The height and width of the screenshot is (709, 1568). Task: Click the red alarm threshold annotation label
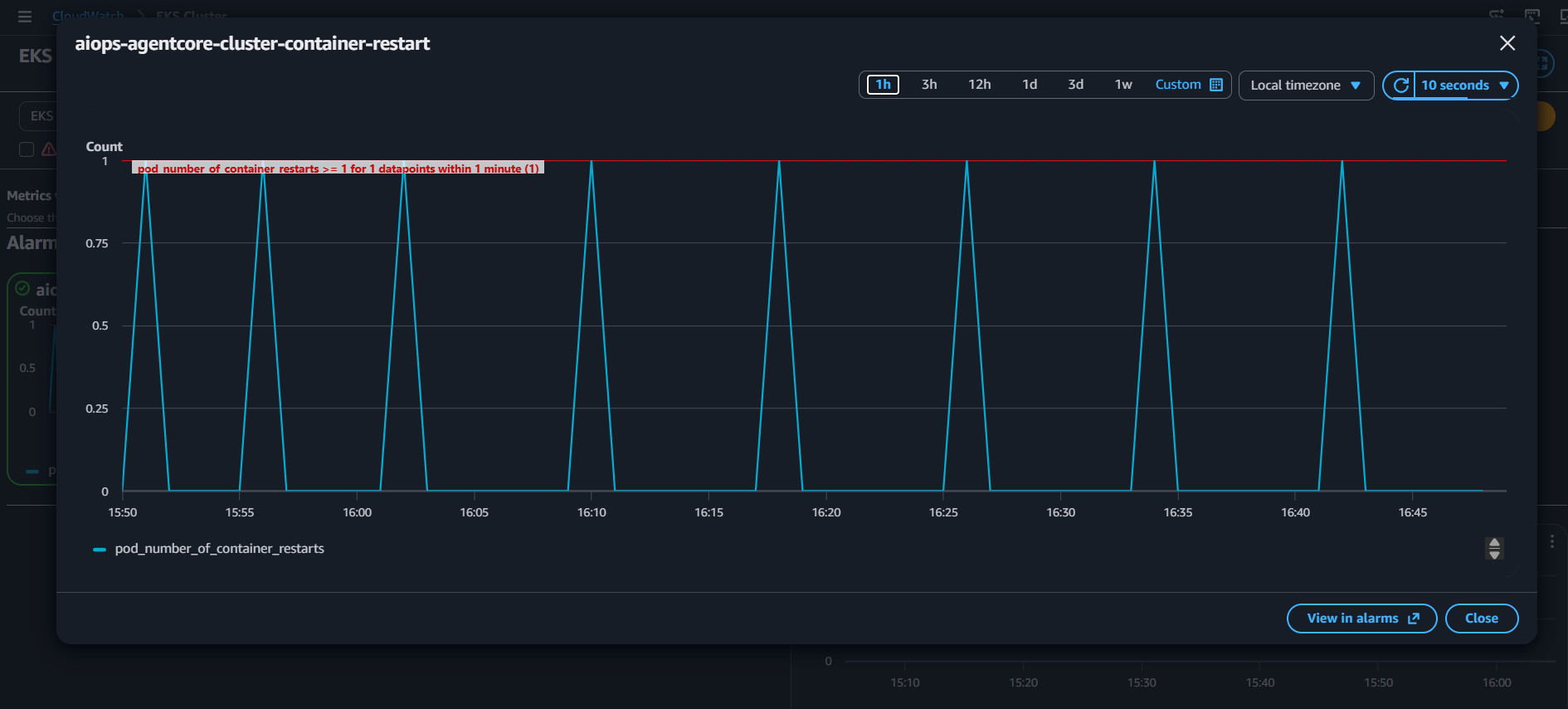(338, 168)
